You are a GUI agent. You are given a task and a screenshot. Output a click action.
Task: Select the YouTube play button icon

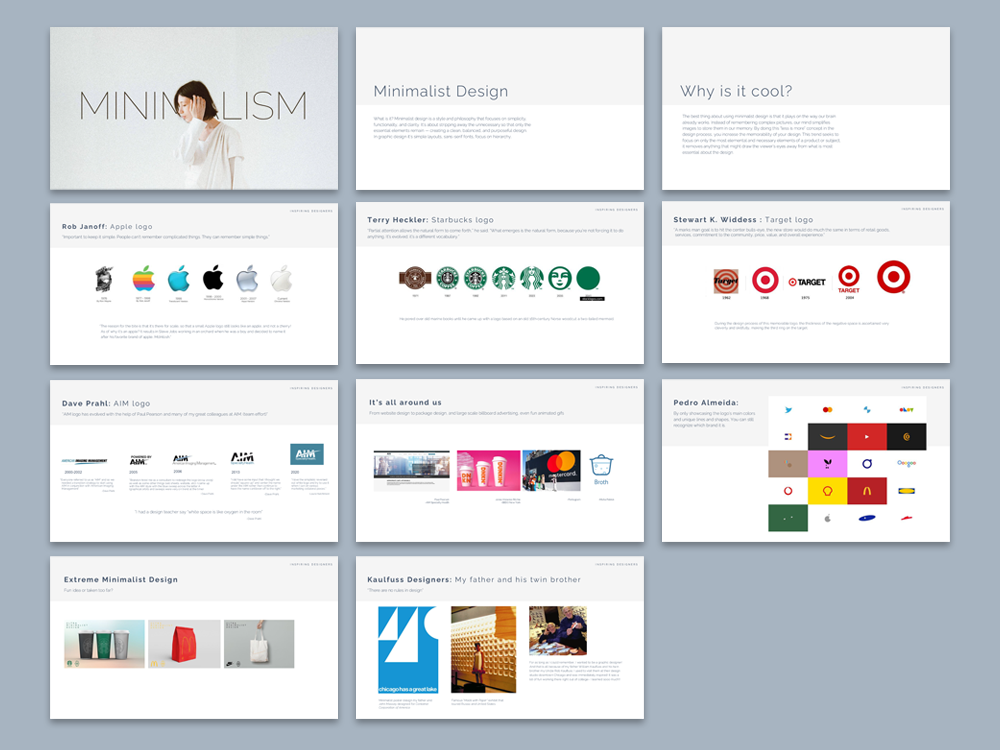click(867, 436)
